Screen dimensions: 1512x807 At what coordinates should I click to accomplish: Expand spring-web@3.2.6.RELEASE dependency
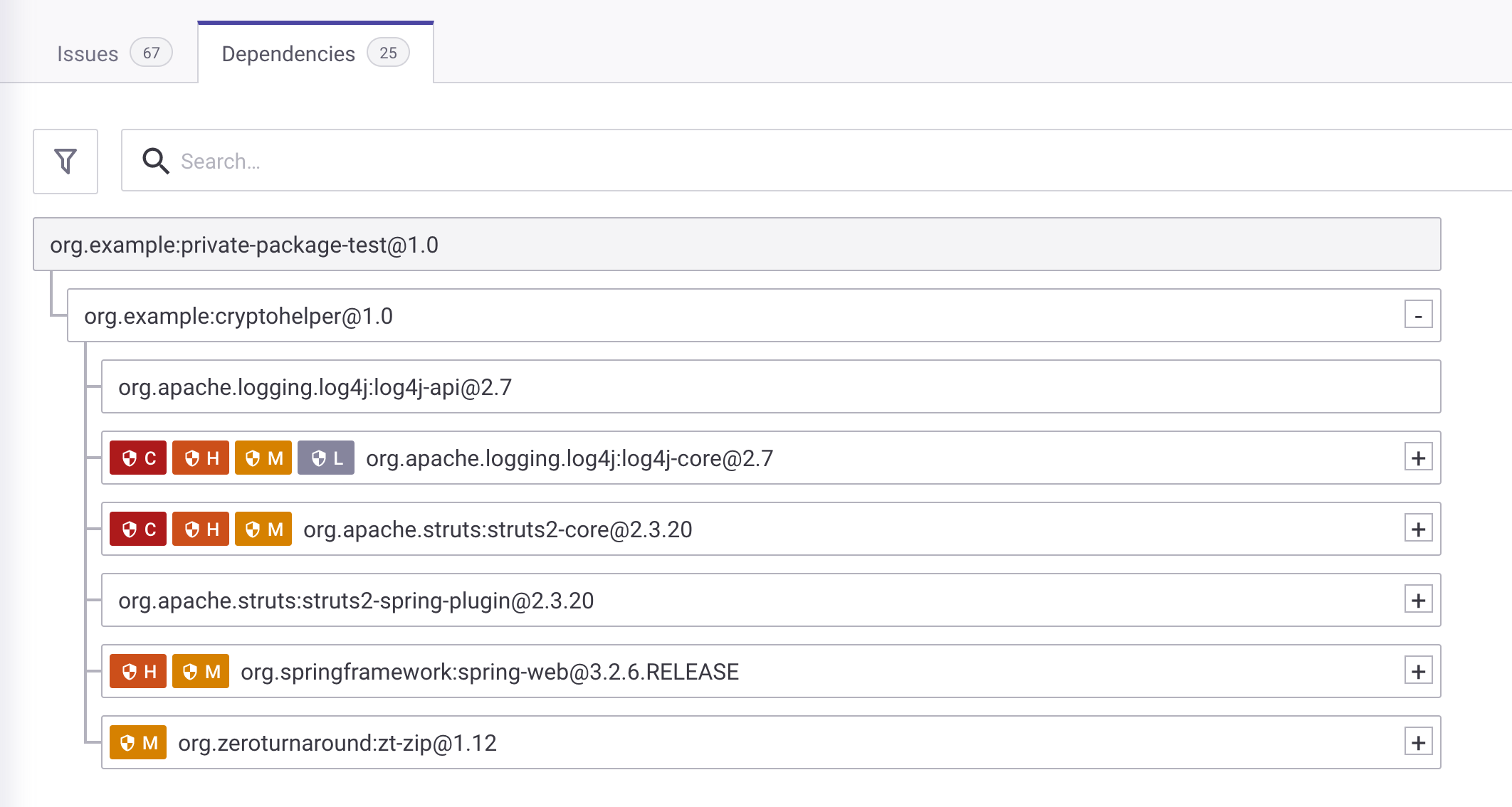click(1418, 671)
